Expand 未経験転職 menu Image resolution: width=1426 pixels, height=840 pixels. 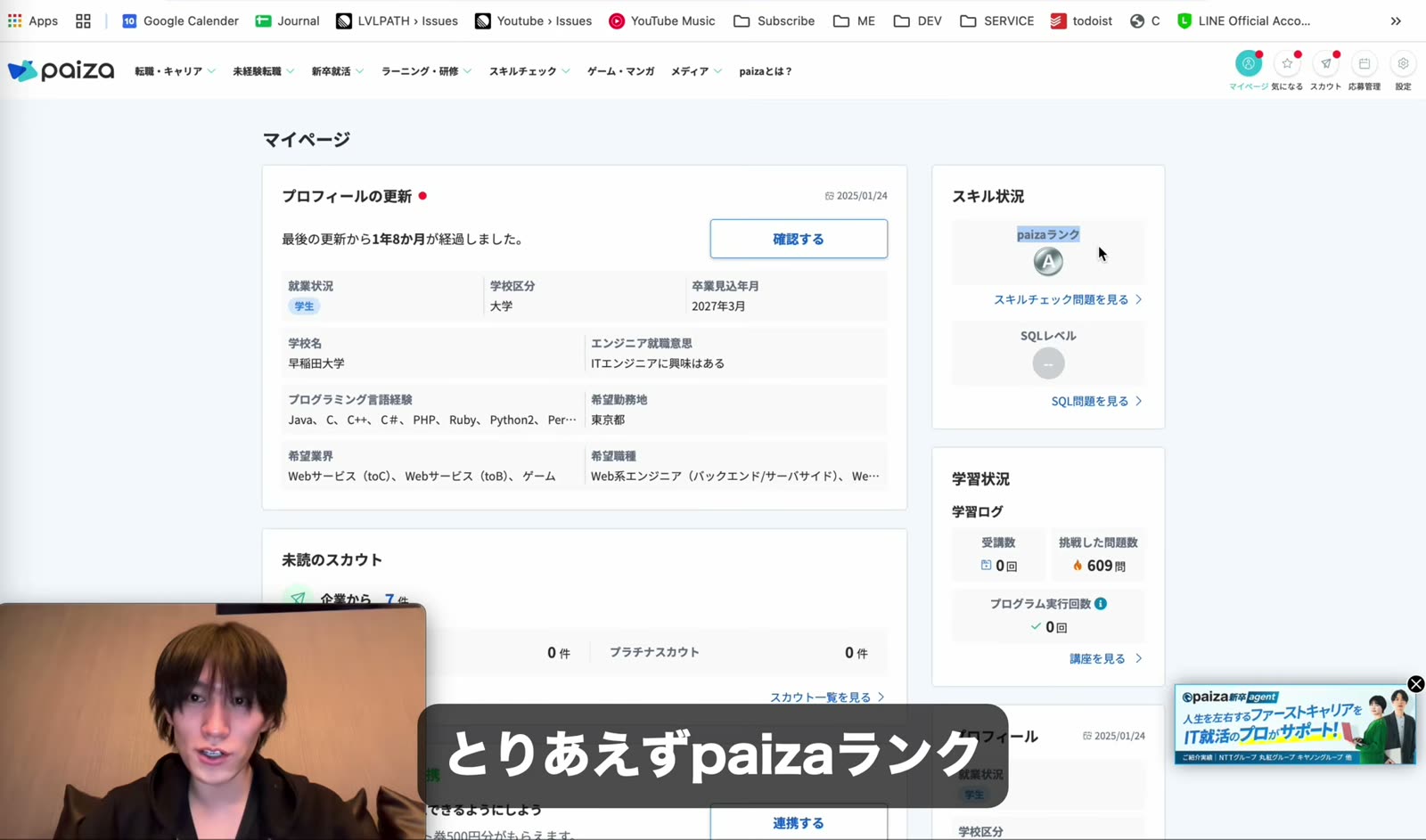[263, 71]
